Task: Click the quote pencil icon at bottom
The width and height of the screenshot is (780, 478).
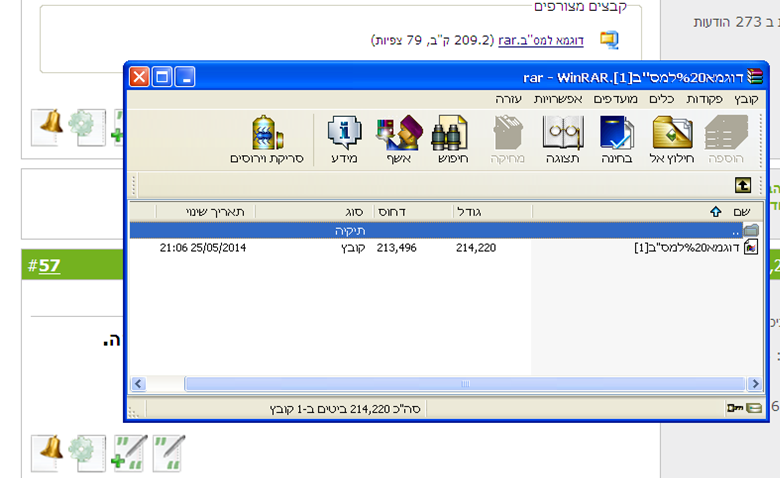Action: 169,453
